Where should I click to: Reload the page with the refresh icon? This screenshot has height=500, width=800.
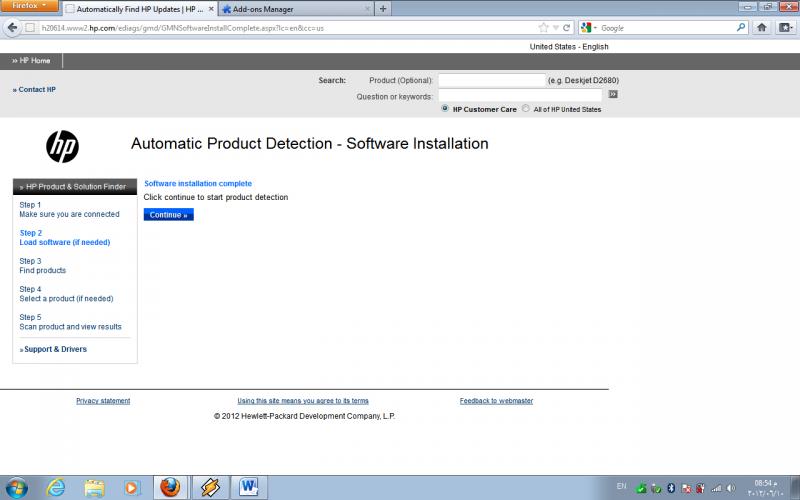click(566, 28)
